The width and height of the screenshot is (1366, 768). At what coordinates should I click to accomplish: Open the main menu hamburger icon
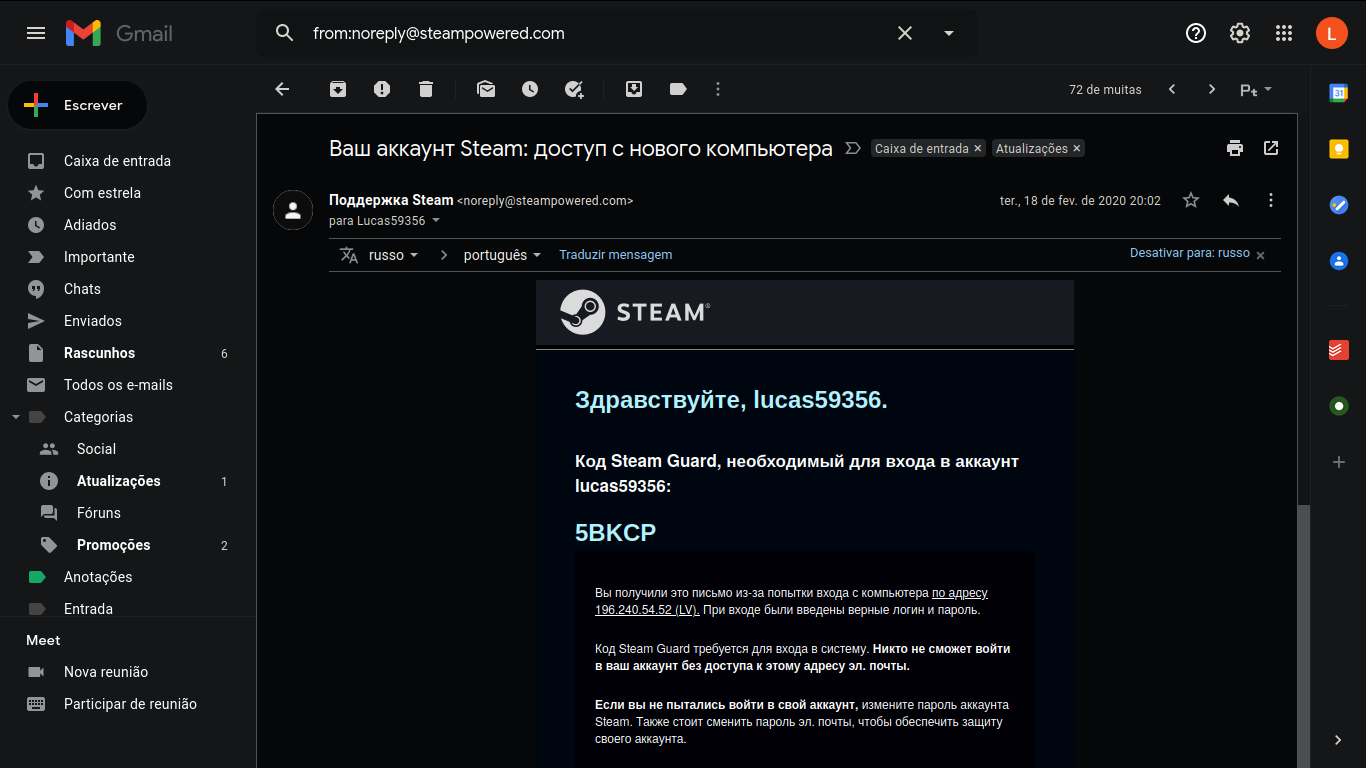(36, 33)
